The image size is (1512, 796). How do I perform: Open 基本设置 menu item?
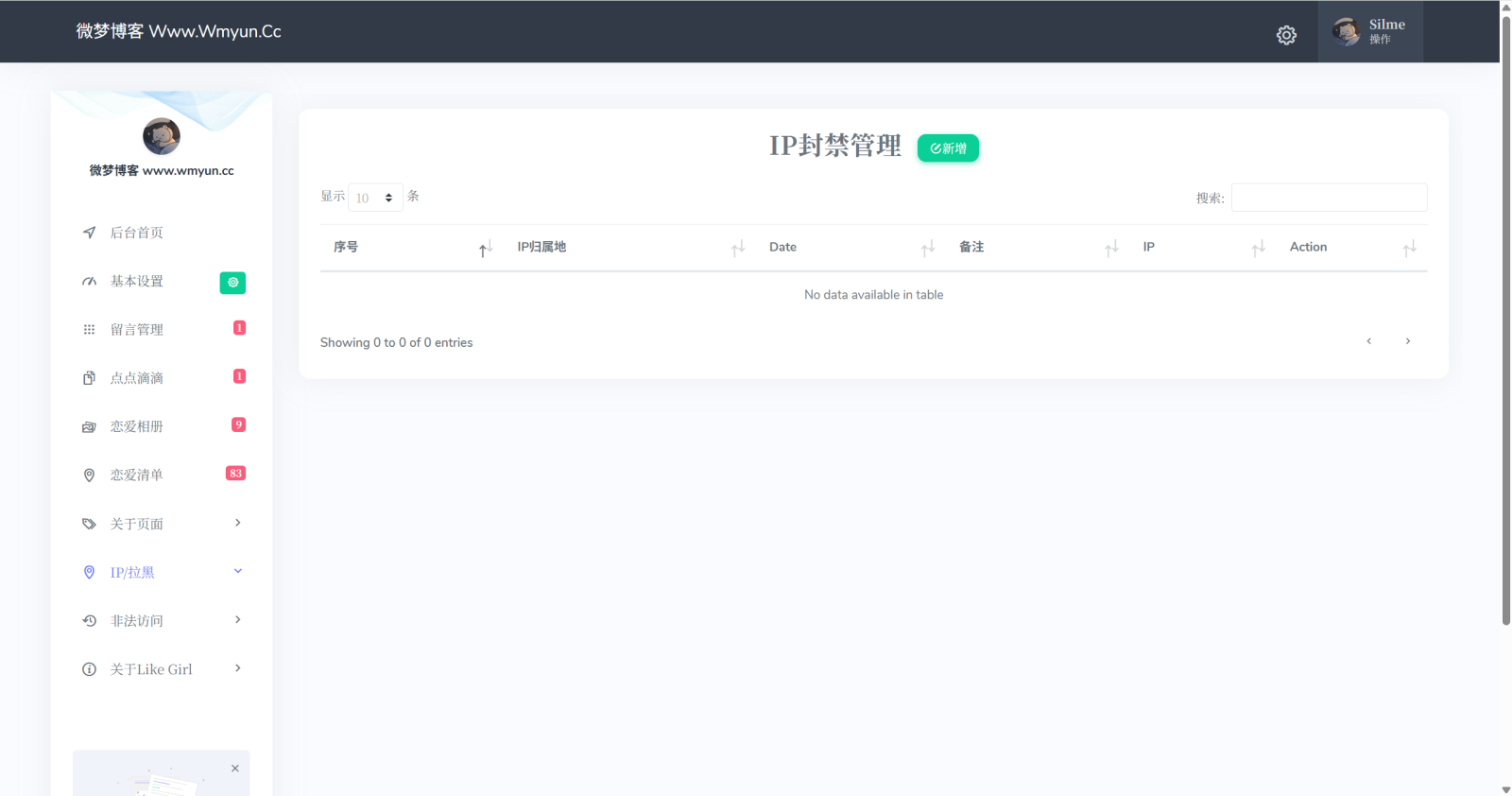[137, 282]
